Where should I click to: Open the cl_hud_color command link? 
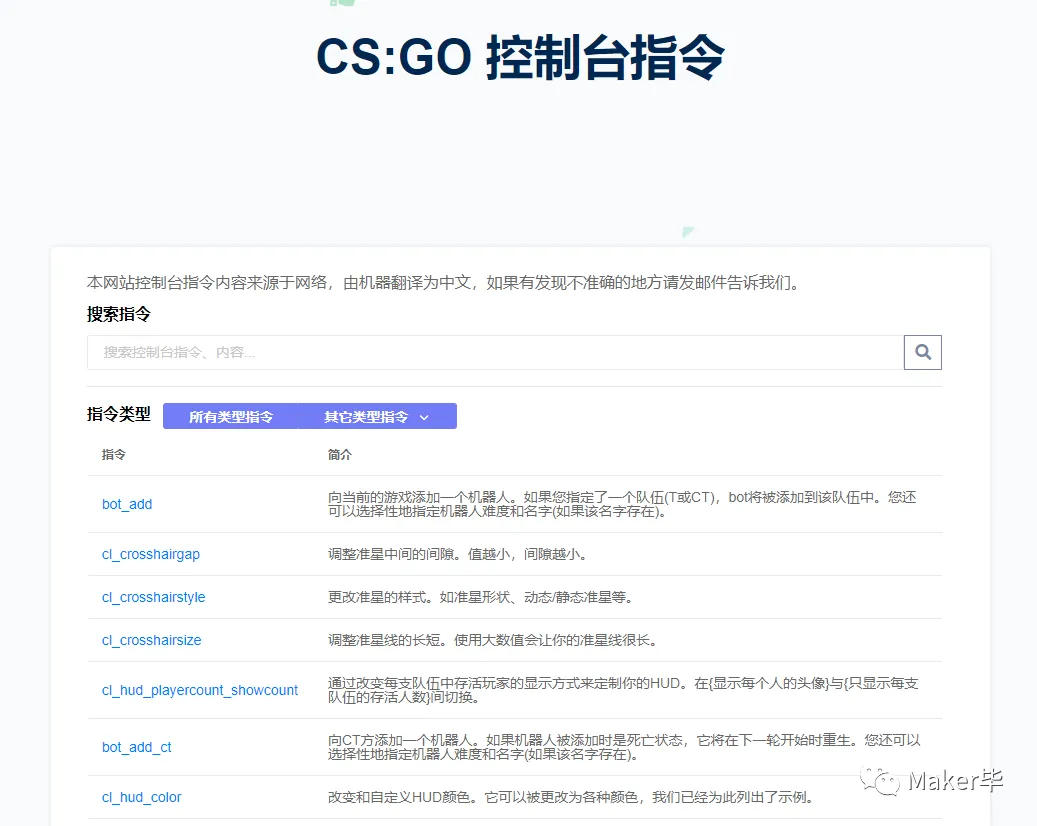pyautogui.click(x=142, y=798)
